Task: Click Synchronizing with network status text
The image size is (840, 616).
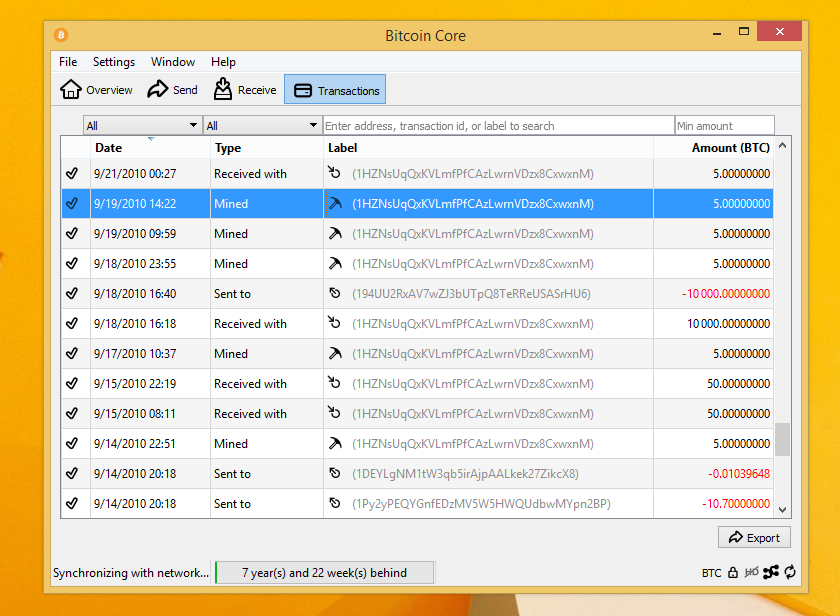Action: click(x=131, y=573)
